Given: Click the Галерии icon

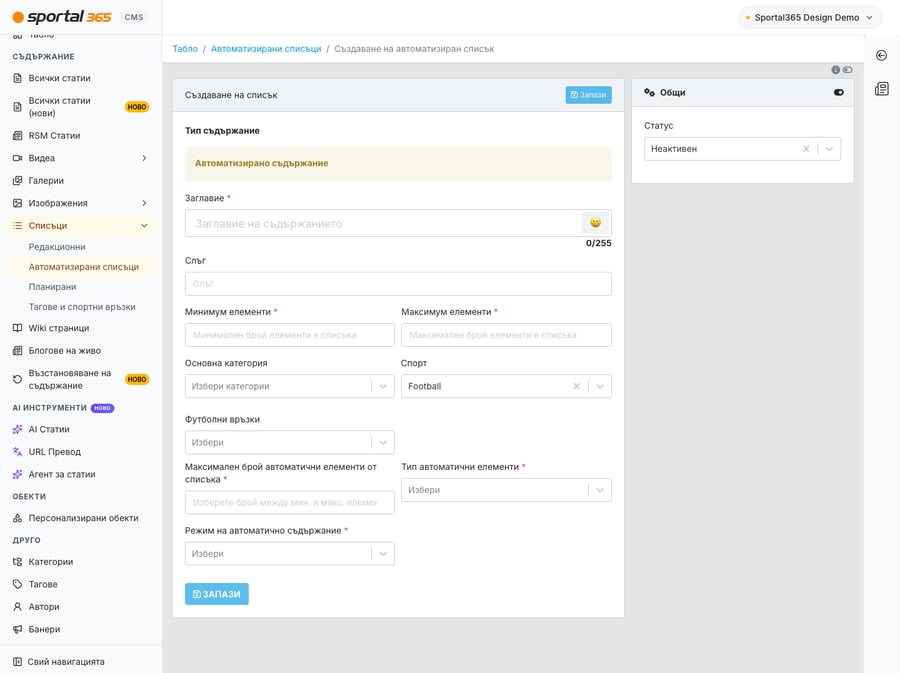Looking at the screenshot, I should (17, 180).
